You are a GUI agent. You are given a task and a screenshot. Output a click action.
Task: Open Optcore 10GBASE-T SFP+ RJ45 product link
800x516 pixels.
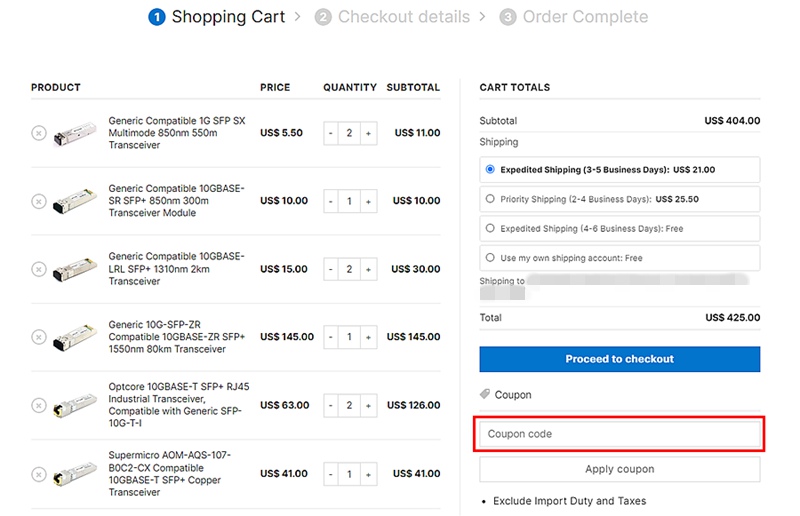[179, 405]
